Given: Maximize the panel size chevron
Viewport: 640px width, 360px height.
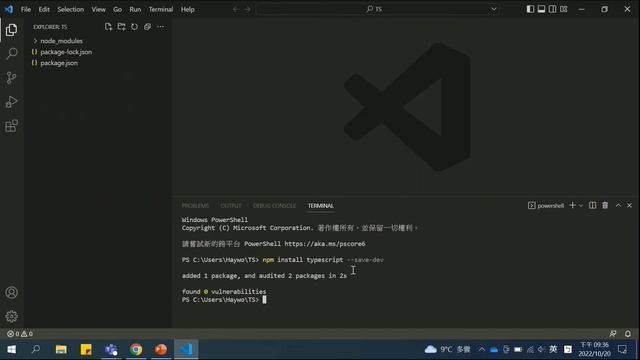Looking at the screenshot, I should point(618,205).
